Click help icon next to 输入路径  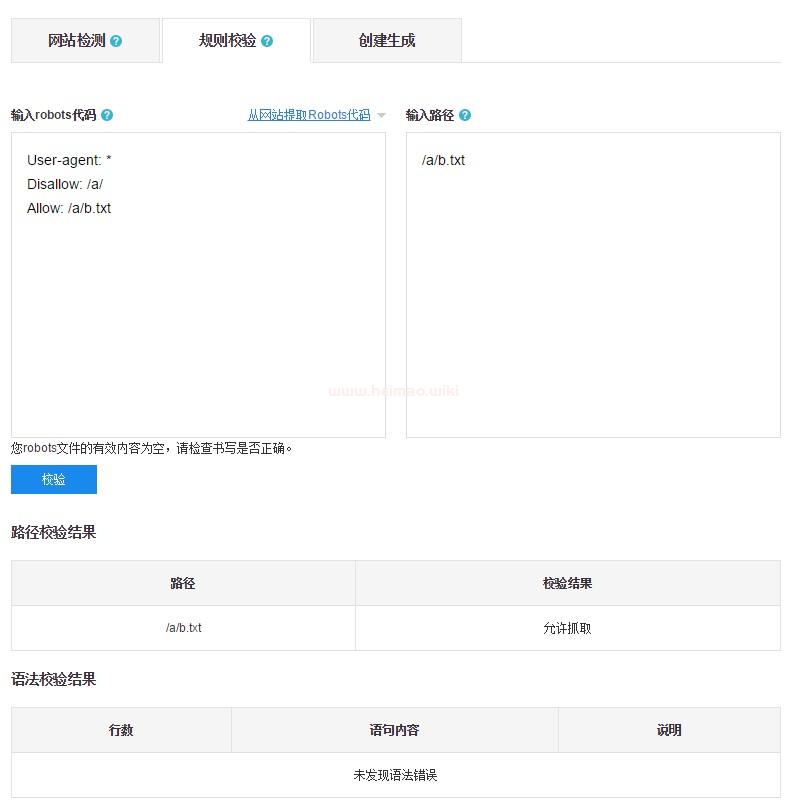pos(465,115)
